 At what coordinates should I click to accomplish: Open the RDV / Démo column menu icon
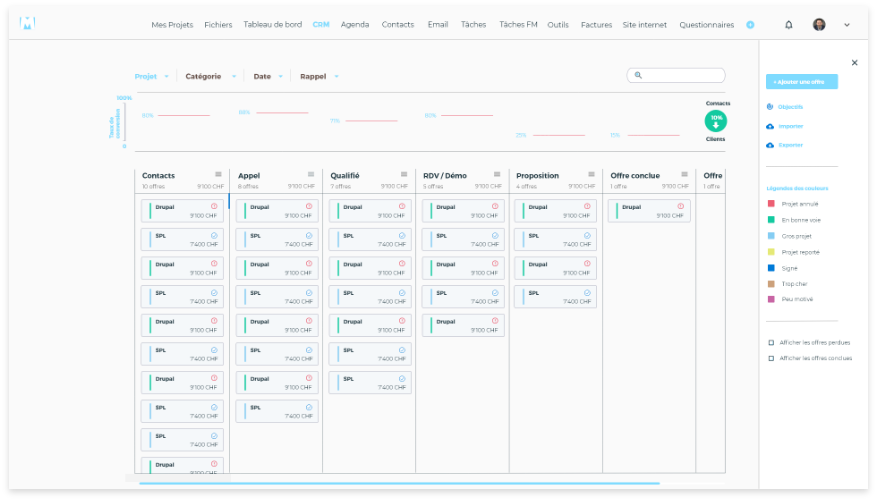click(497, 174)
